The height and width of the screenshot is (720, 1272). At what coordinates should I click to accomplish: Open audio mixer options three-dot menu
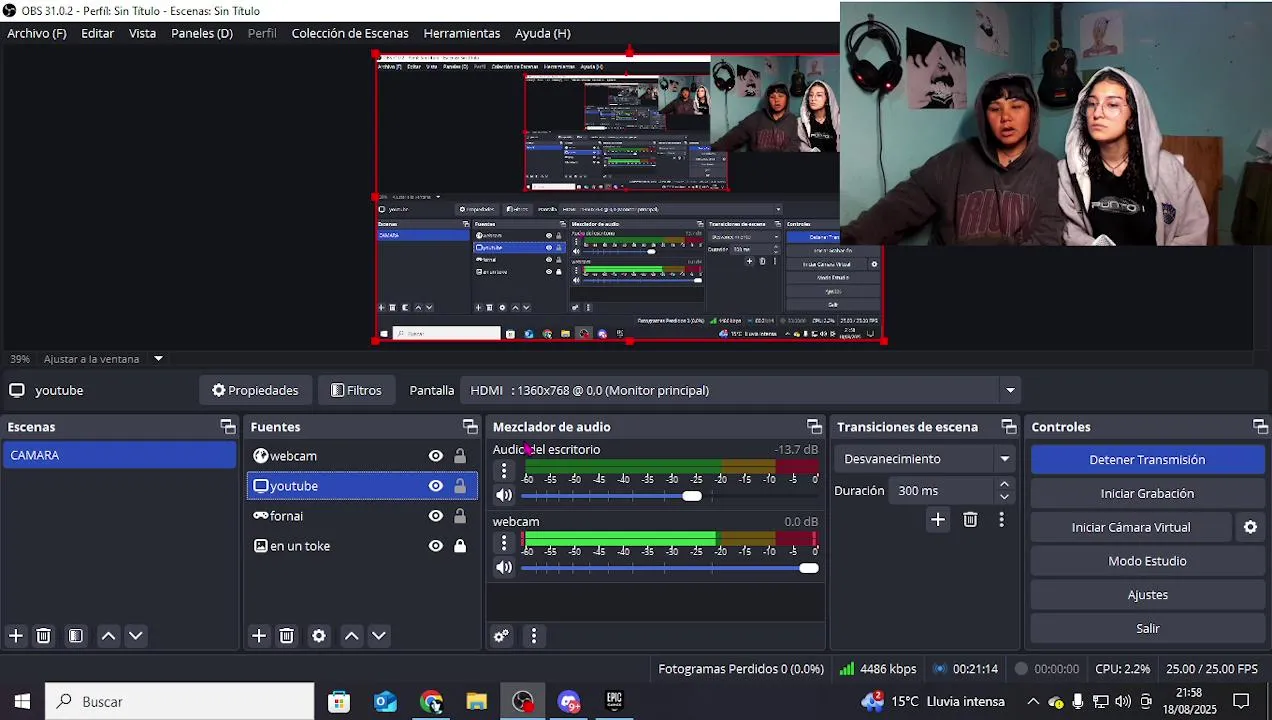(534, 636)
